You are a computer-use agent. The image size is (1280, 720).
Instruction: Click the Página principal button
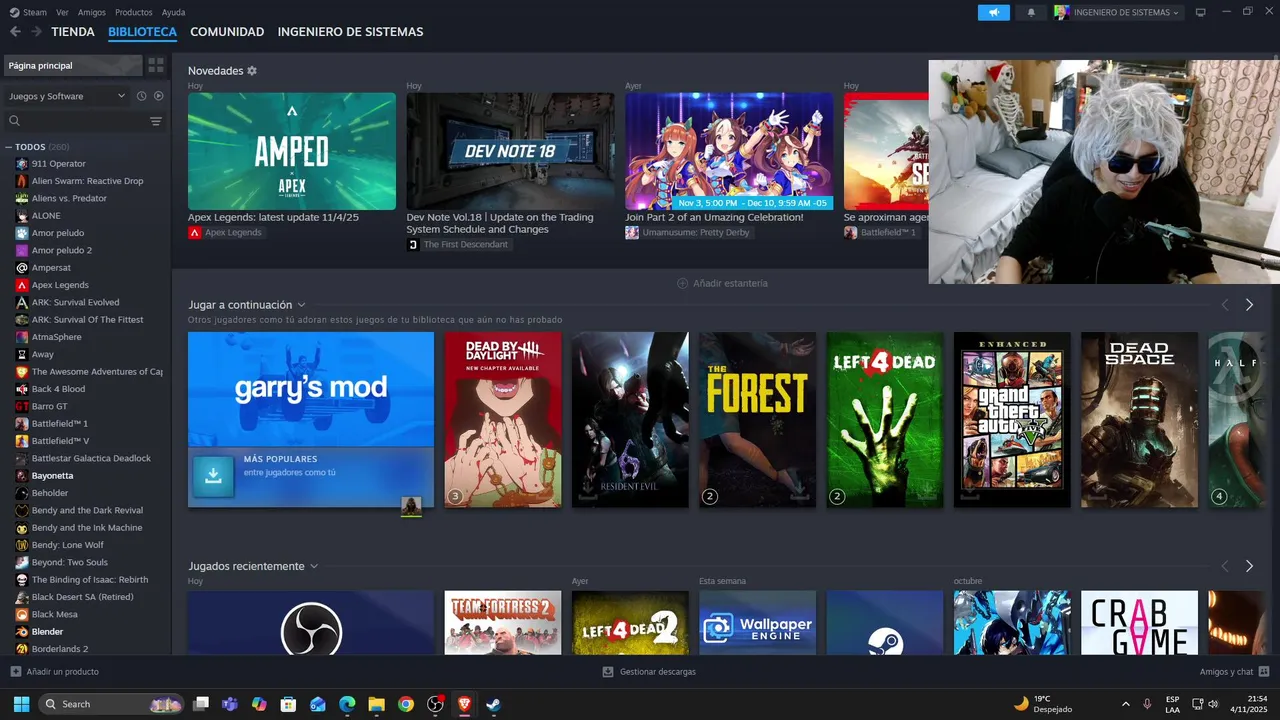tap(73, 65)
